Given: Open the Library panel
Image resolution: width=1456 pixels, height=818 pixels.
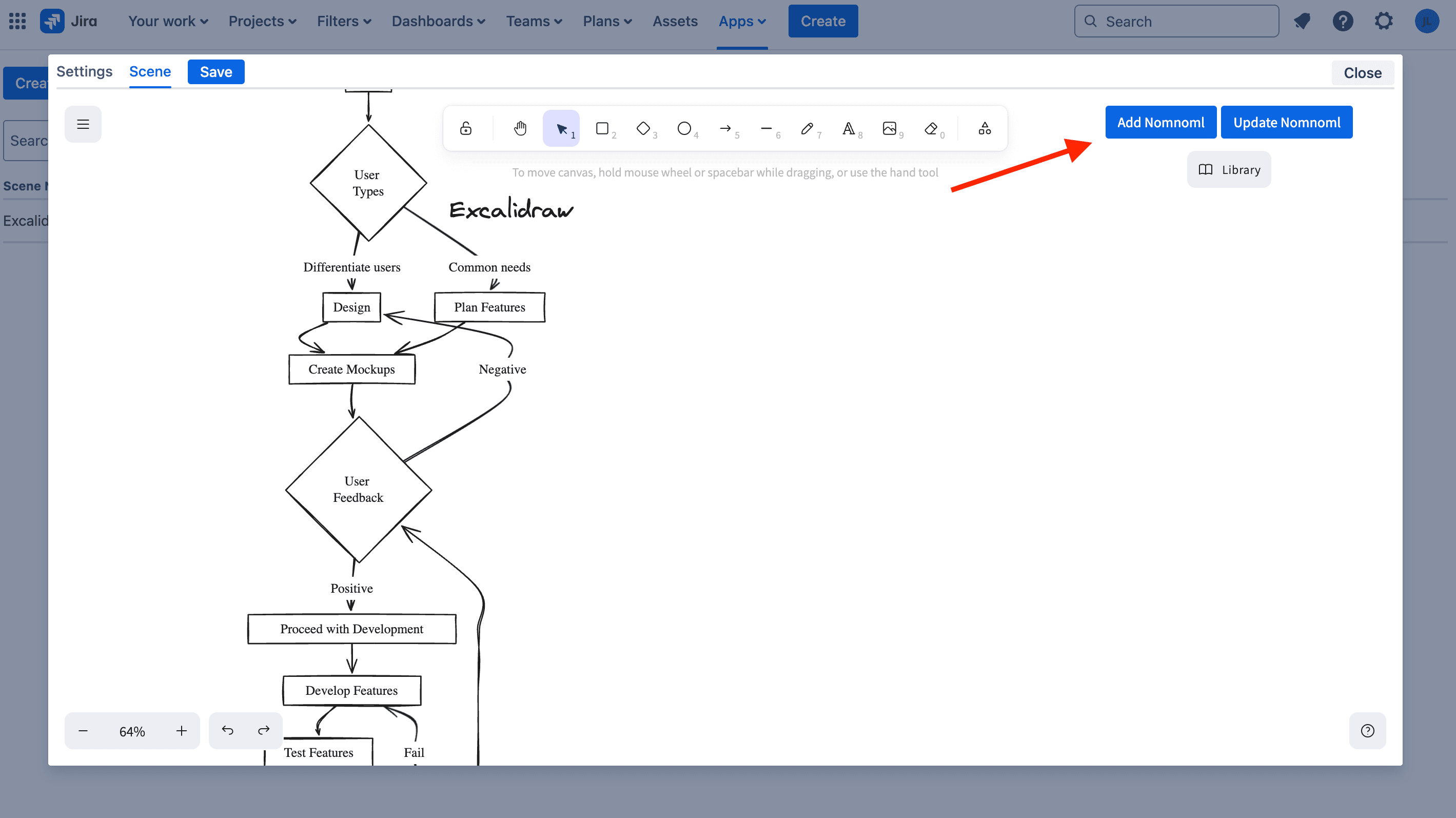Looking at the screenshot, I should pos(1229,169).
